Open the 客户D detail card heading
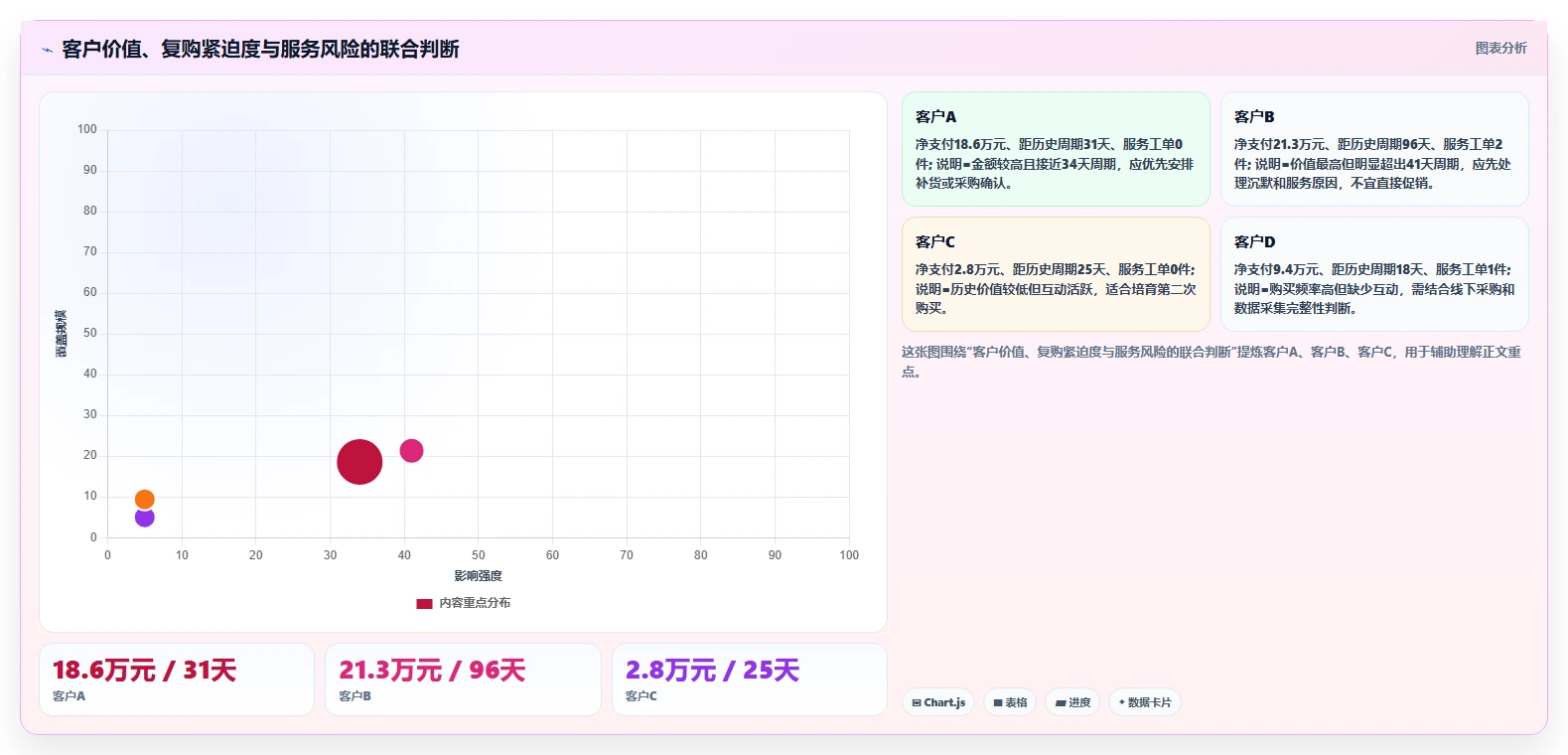 1255,241
